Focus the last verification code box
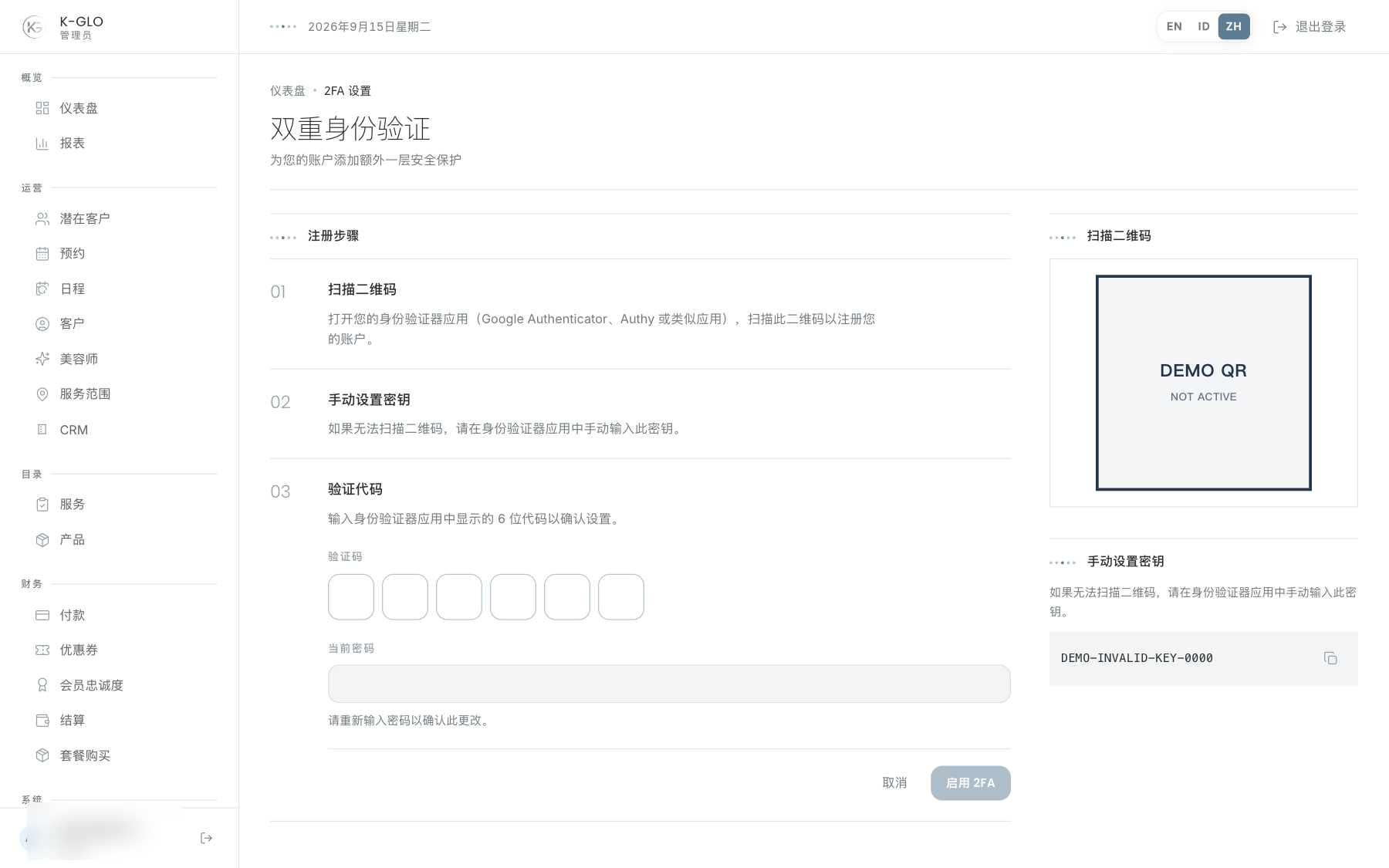Screen dimensions: 1389x868 (621, 597)
